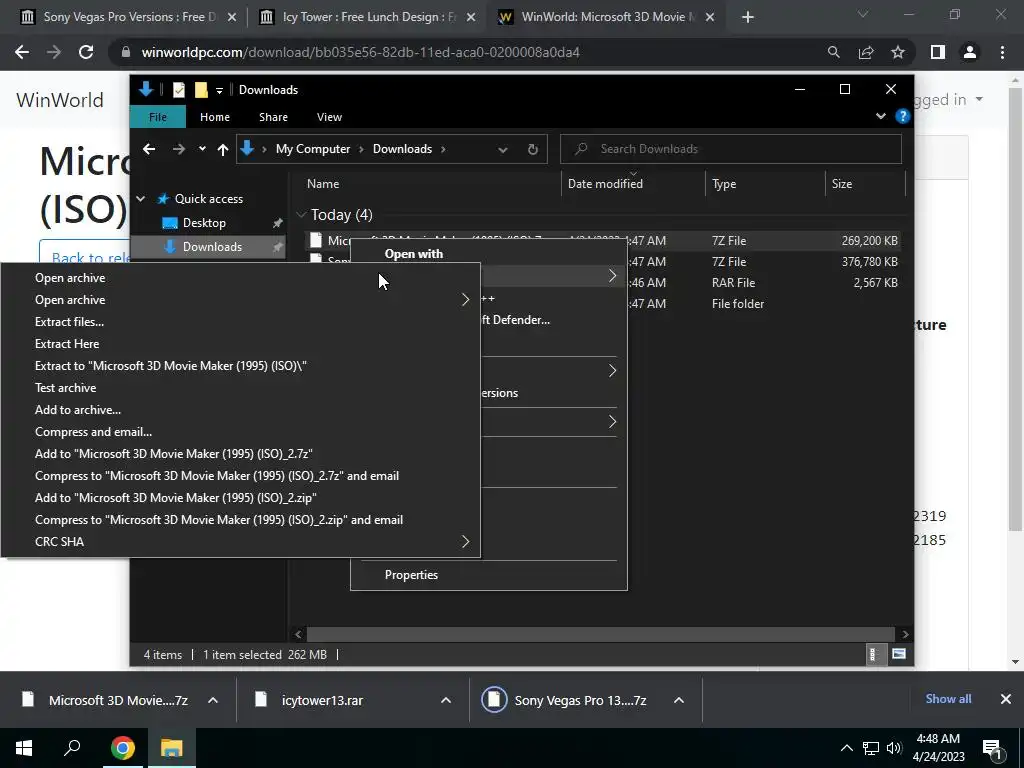
Task: Open a new Chrome tab
Action: [x=748, y=17]
